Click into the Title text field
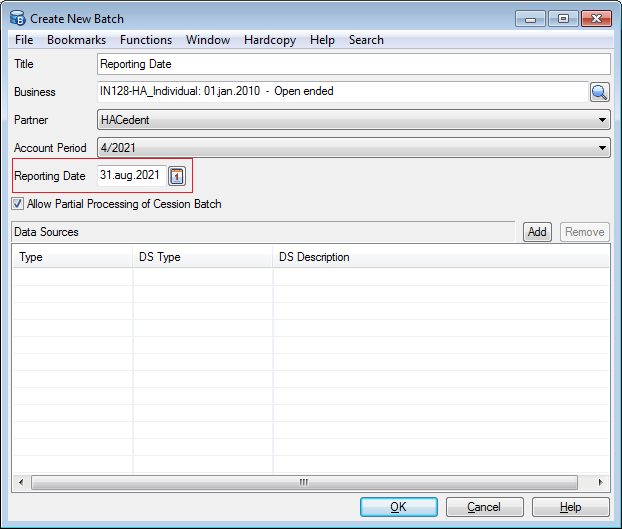 tap(353, 64)
